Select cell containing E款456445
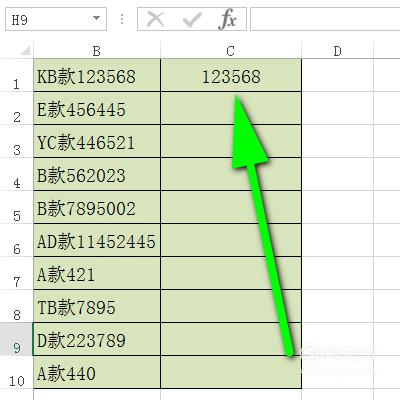Image resolution: width=400 pixels, height=400 pixels. pyautogui.click(x=97, y=108)
